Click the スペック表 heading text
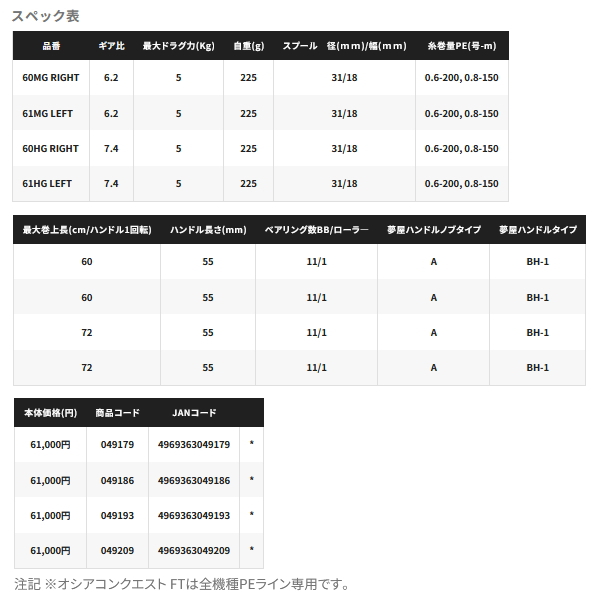 46,16
